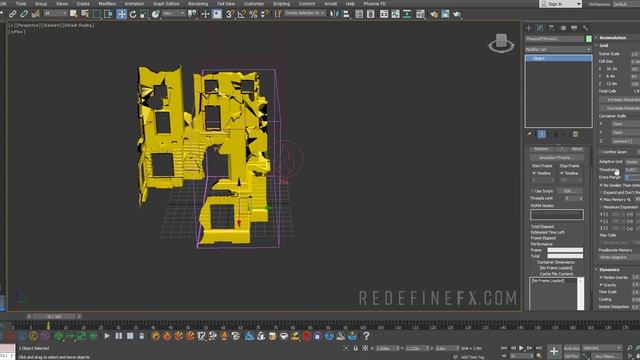Image resolution: width=640 pixels, height=360 pixels.
Task: Toggle No Smaller Than Initial checkbox
Action: coord(601,185)
